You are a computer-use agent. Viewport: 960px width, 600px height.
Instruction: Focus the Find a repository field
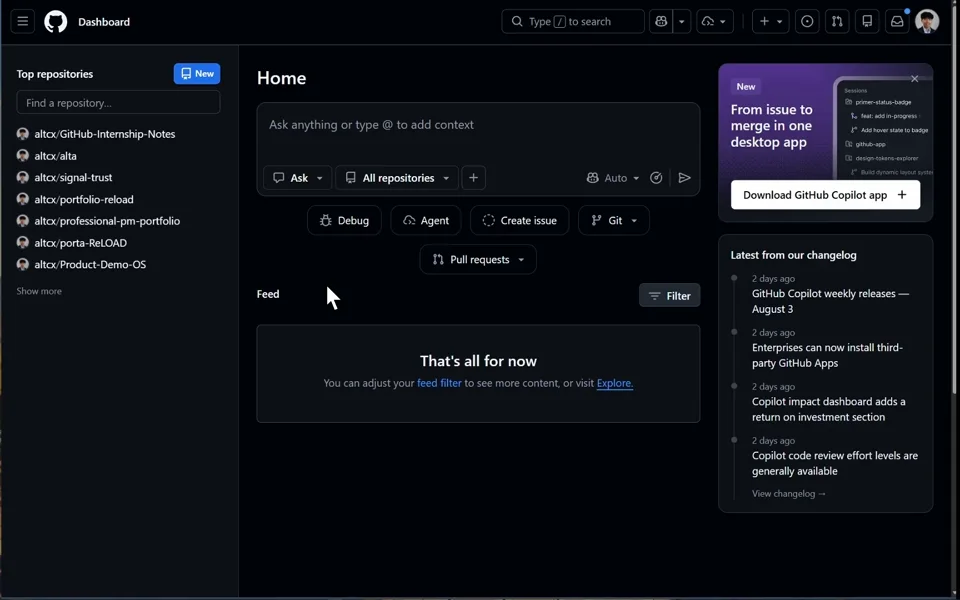[x=118, y=102]
